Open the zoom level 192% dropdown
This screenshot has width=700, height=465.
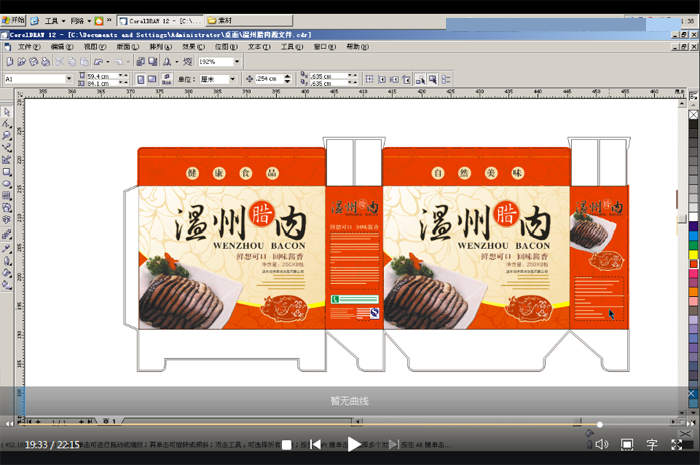238,62
